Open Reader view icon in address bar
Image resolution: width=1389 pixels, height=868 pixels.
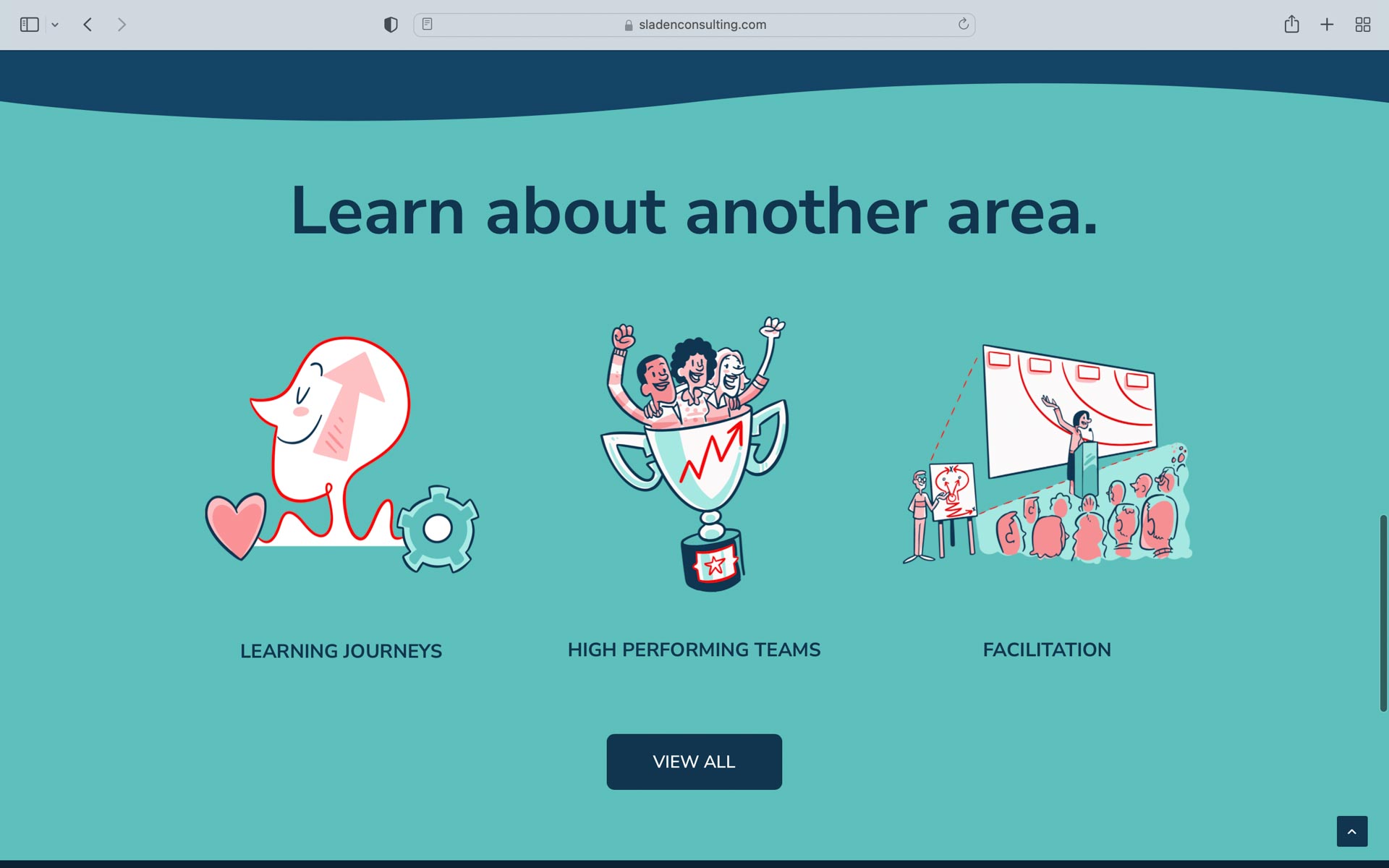coord(428,24)
